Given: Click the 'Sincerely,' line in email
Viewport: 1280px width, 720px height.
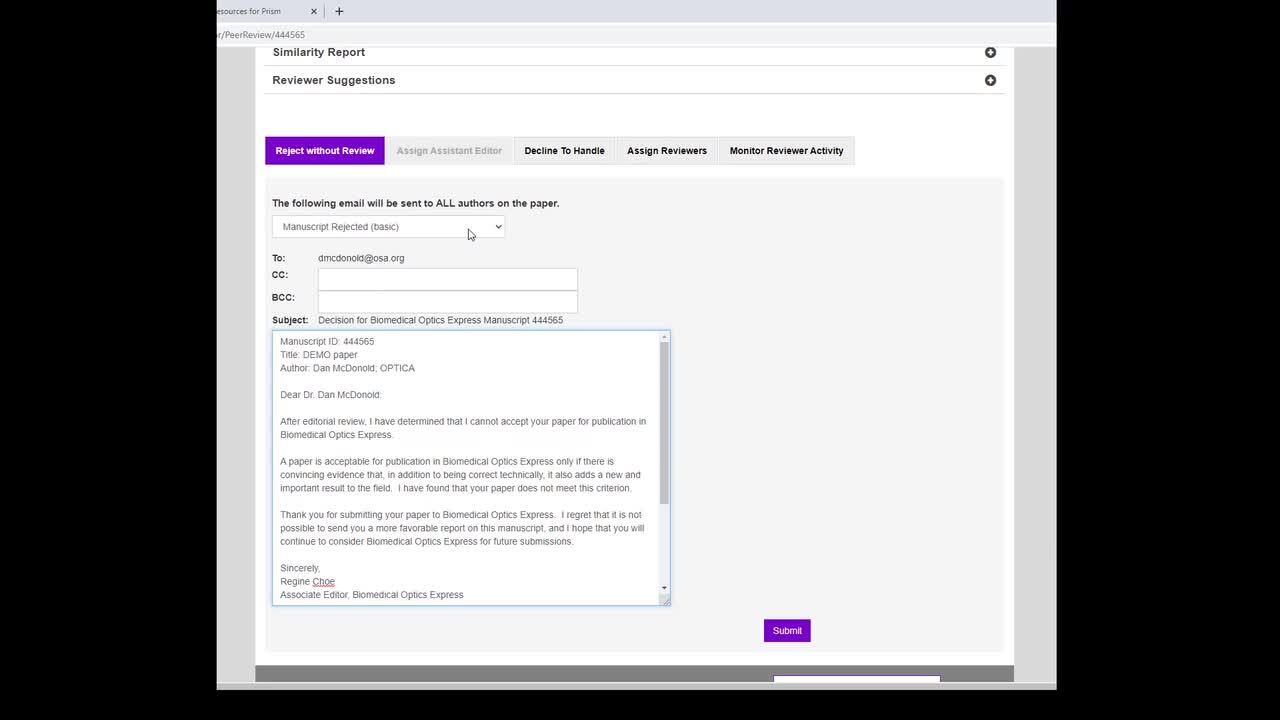Looking at the screenshot, I should [300, 568].
